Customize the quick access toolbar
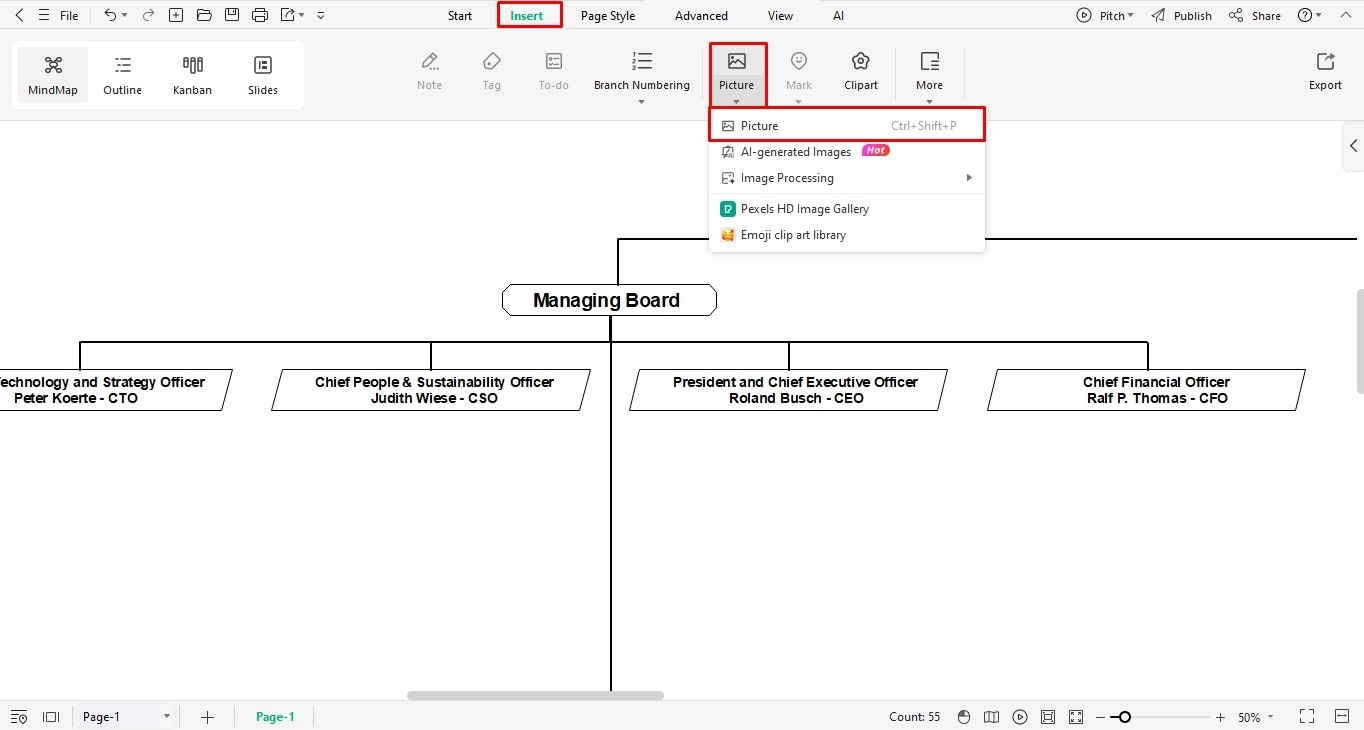 coord(321,15)
